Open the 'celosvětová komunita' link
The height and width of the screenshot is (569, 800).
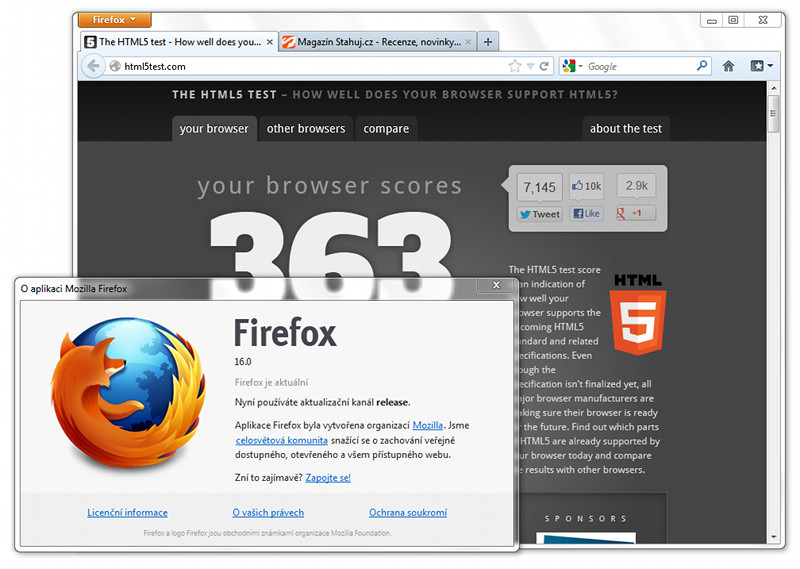282,440
